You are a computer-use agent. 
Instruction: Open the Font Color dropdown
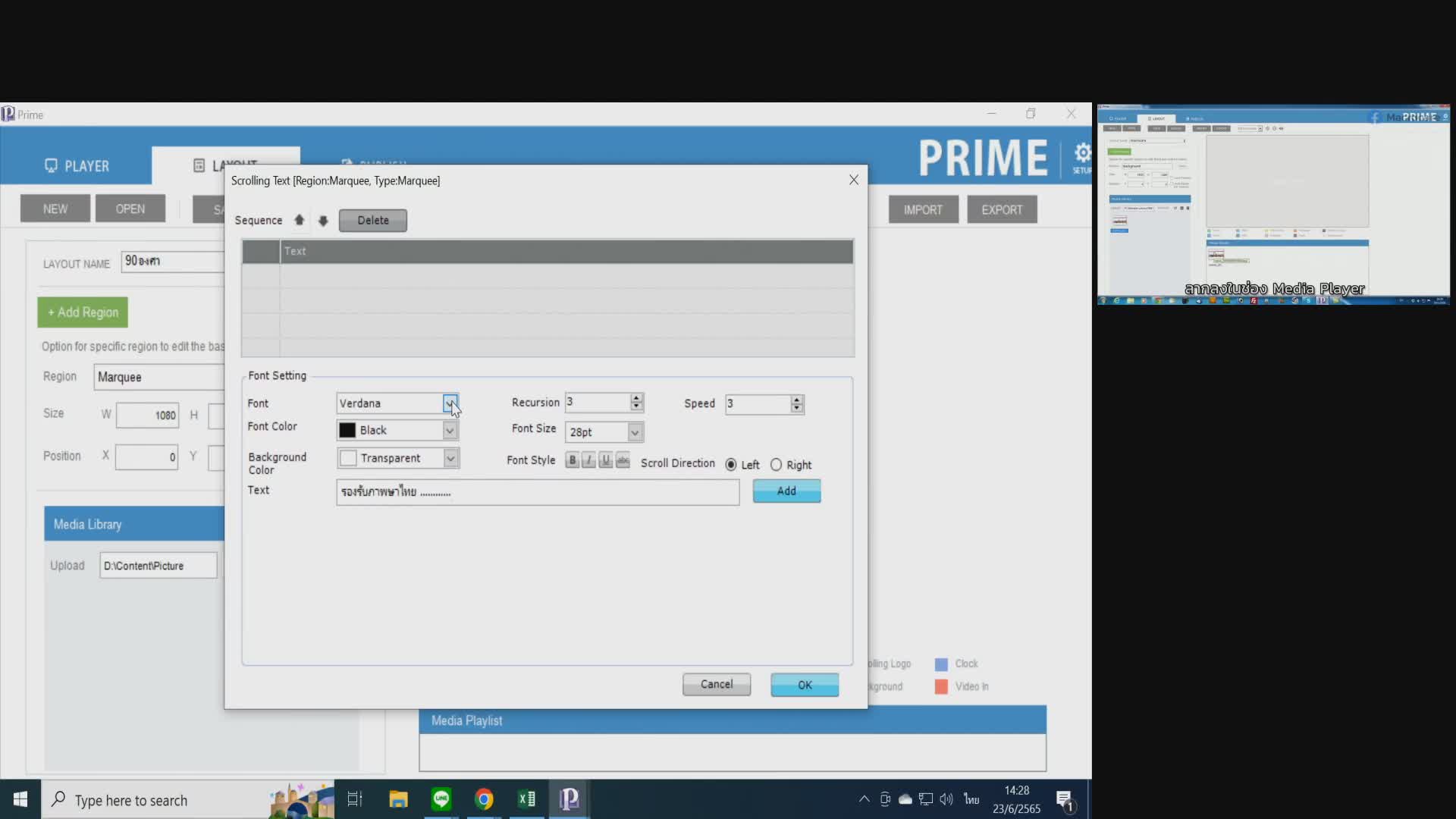(450, 431)
